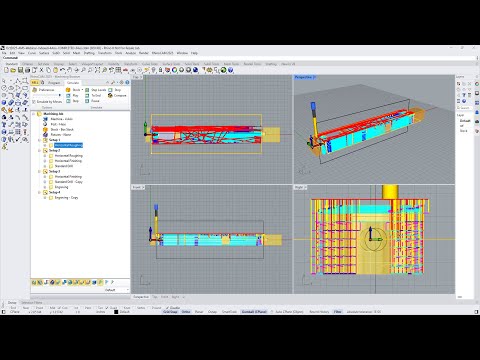Click the Compare button in the Simulate panel

(117, 95)
